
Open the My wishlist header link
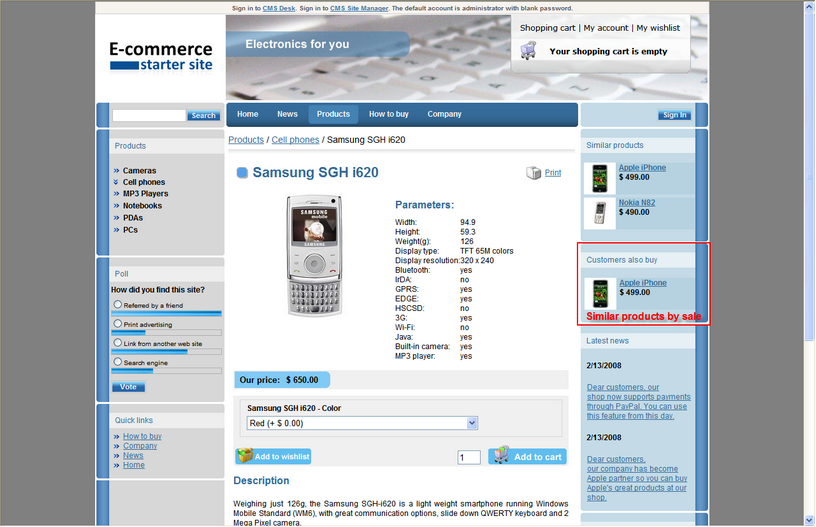click(x=658, y=28)
